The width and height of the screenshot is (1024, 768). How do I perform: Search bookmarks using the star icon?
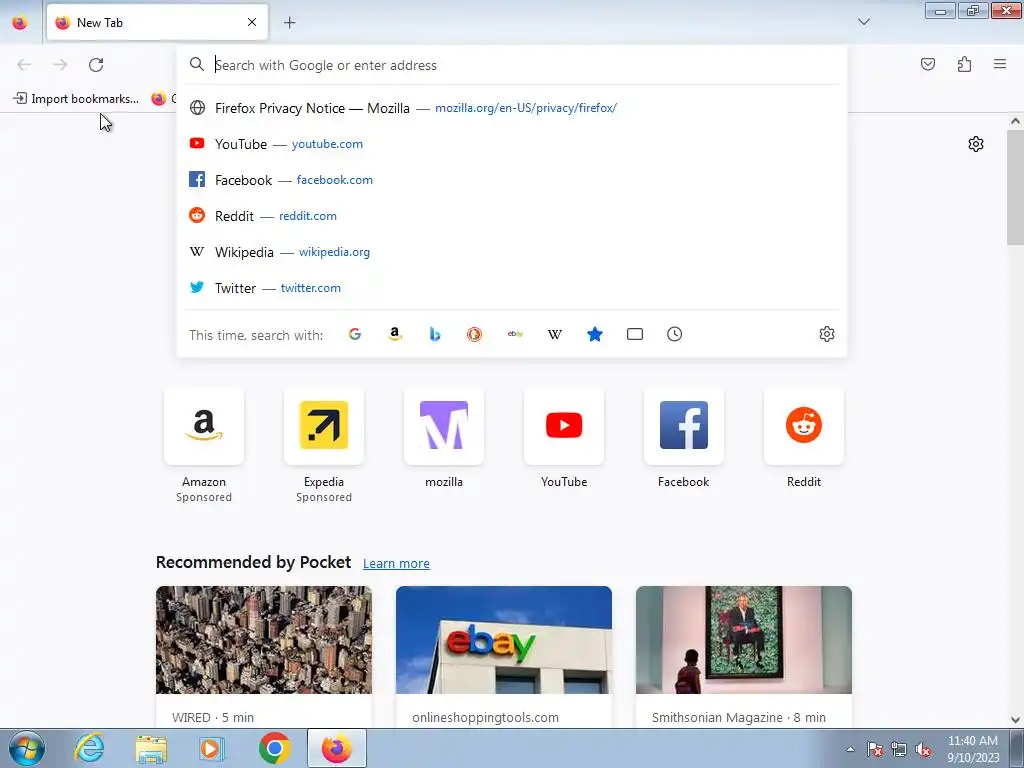595,334
